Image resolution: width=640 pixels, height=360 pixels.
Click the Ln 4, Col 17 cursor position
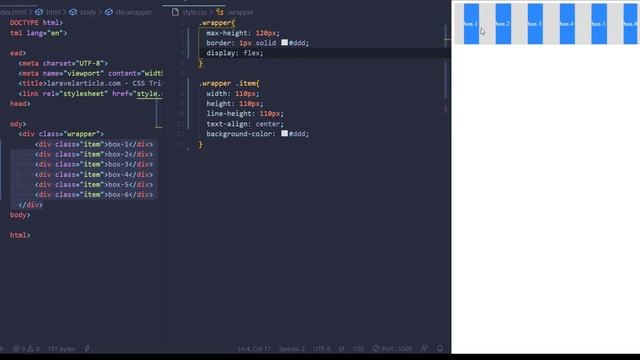click(254, 349)
